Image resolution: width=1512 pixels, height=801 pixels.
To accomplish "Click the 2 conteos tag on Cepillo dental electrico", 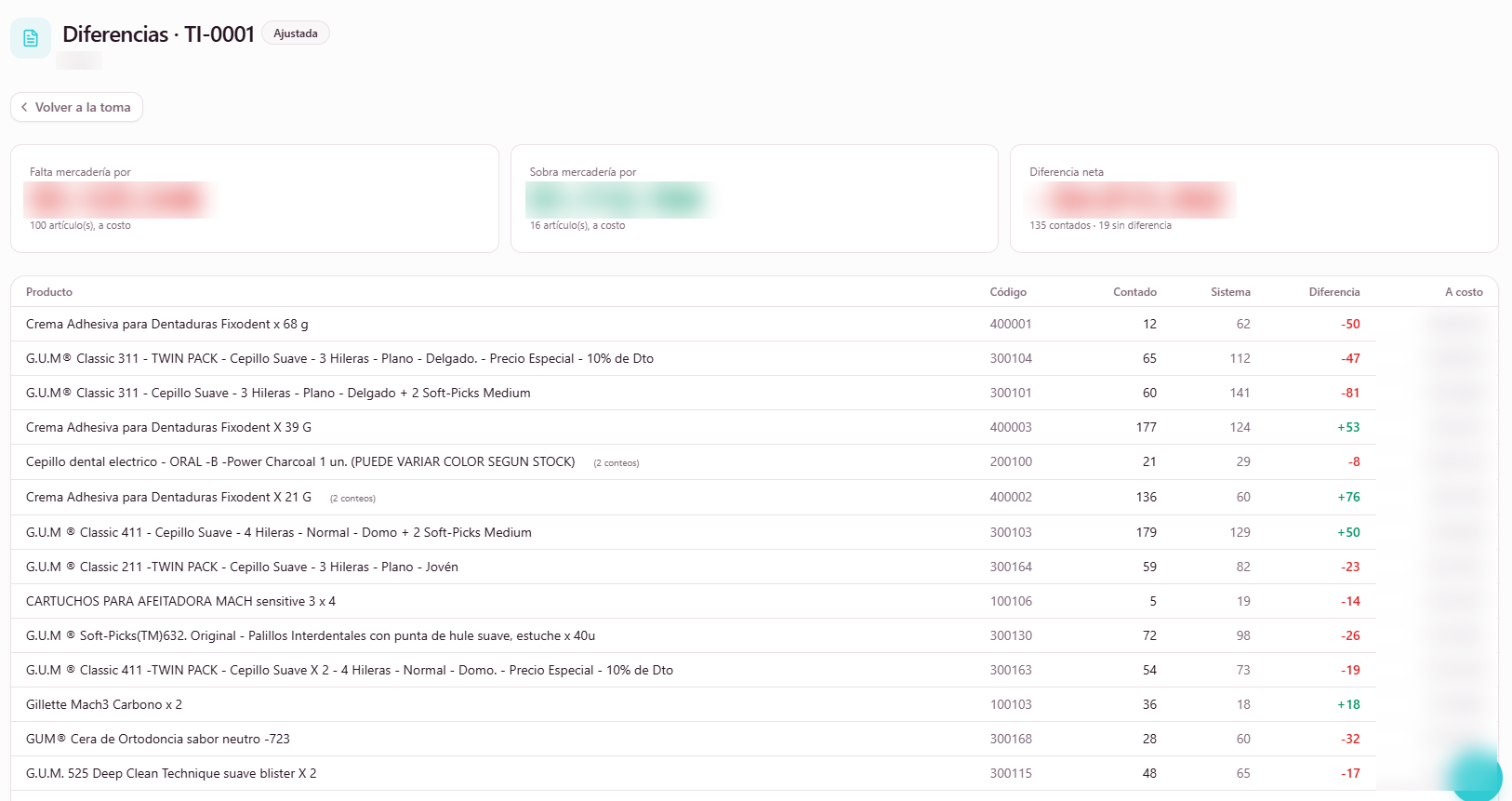I will pos(617,463).
